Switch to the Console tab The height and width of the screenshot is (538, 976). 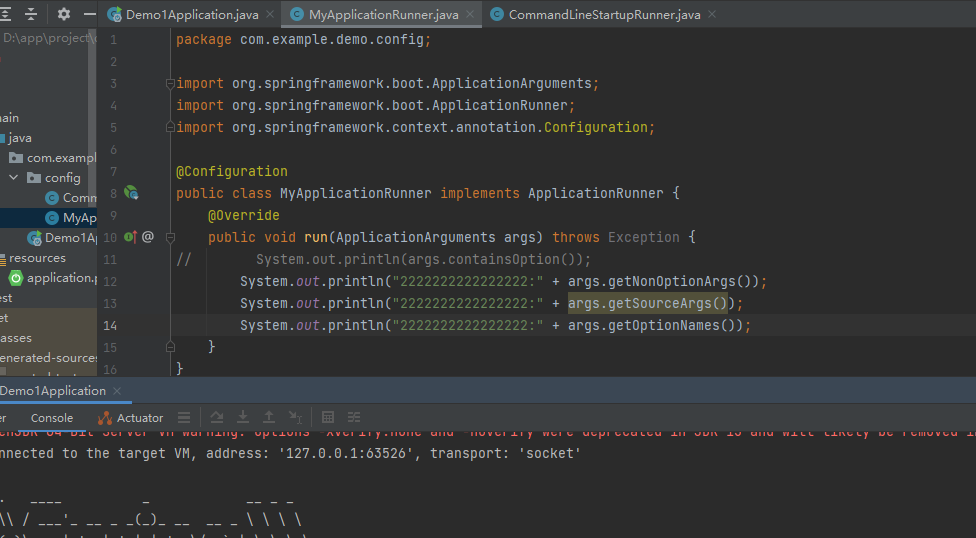pos(52,418)
